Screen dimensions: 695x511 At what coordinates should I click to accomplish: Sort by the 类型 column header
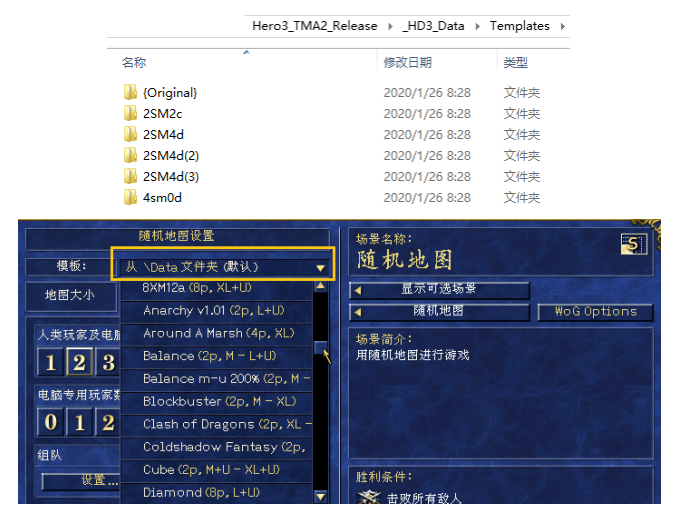click(515, 62)
